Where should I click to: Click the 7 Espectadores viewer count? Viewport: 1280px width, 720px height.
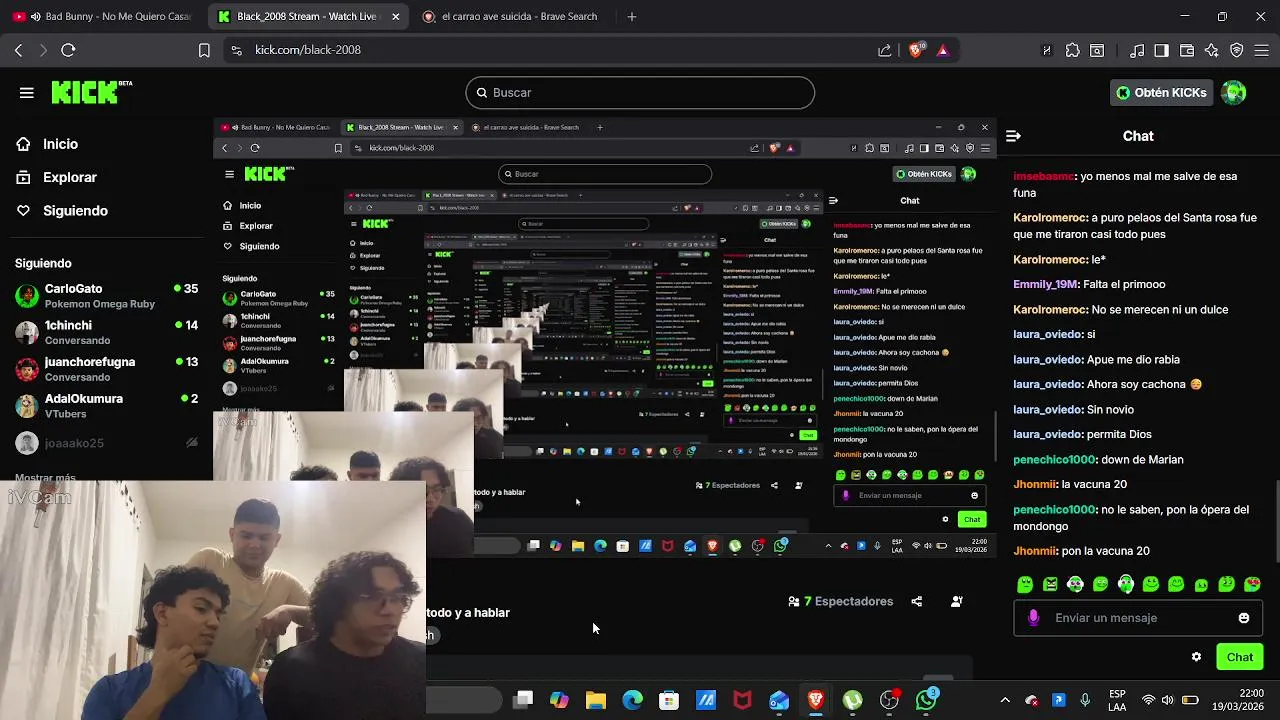click(x=840, y=601)
